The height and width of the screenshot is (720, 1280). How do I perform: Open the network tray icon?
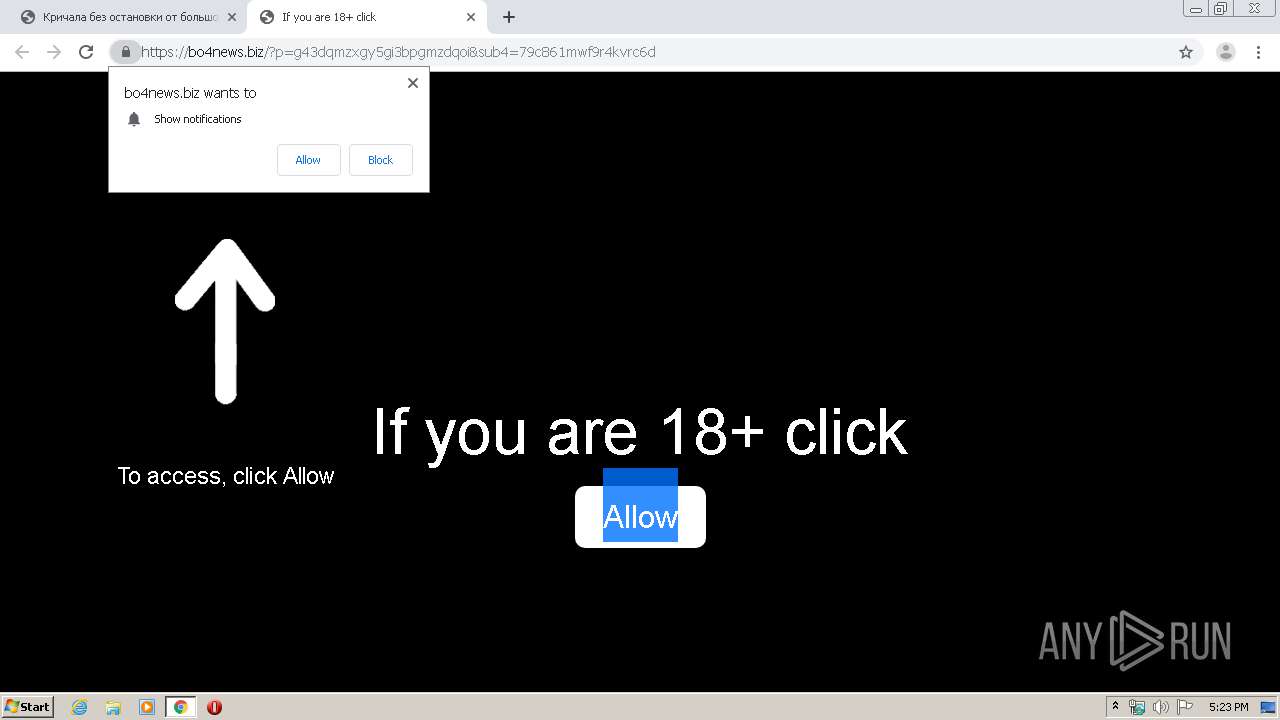coord(1137,707)
